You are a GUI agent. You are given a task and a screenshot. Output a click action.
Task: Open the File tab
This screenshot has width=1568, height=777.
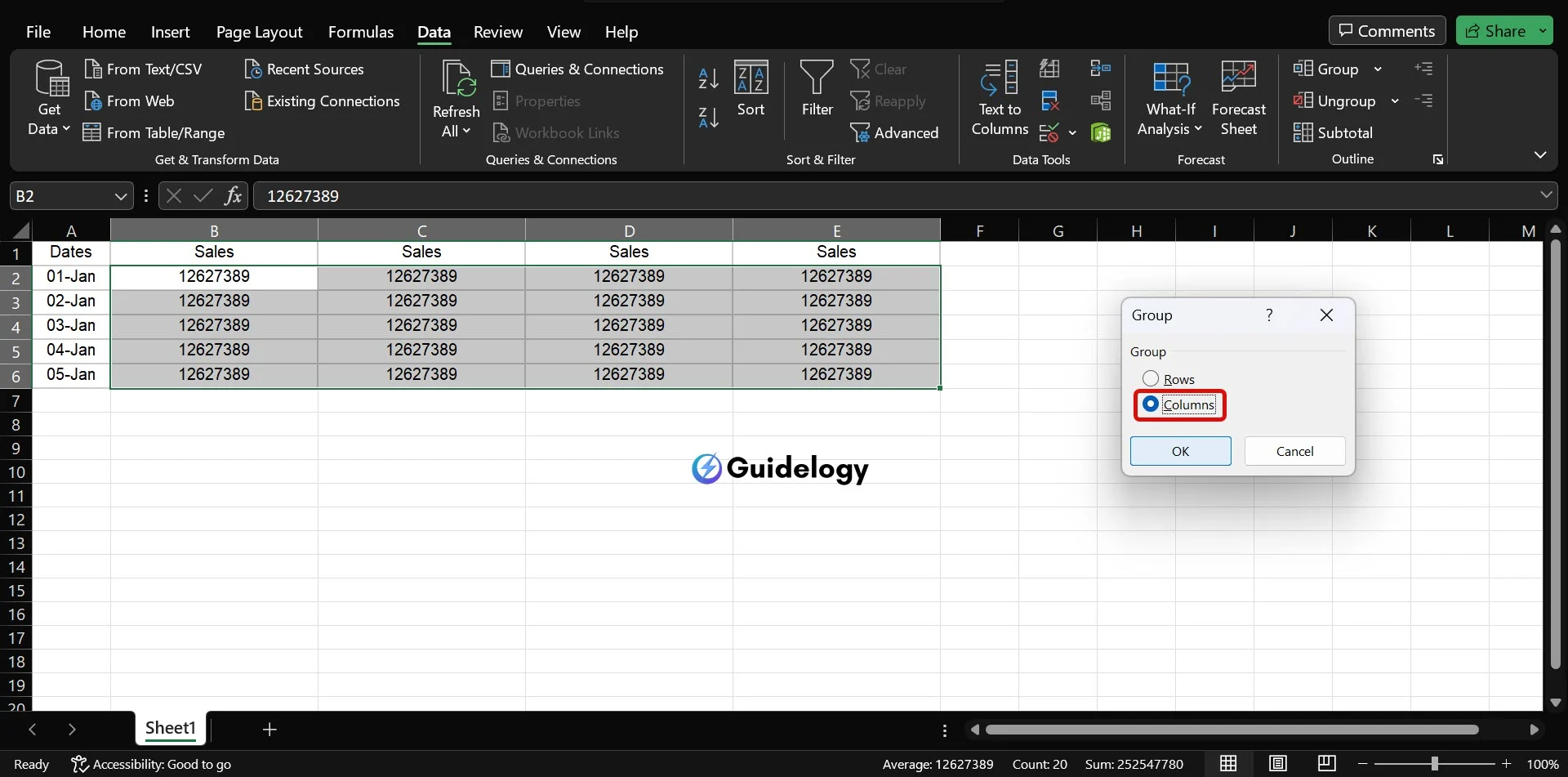click(x=38, y=32)
